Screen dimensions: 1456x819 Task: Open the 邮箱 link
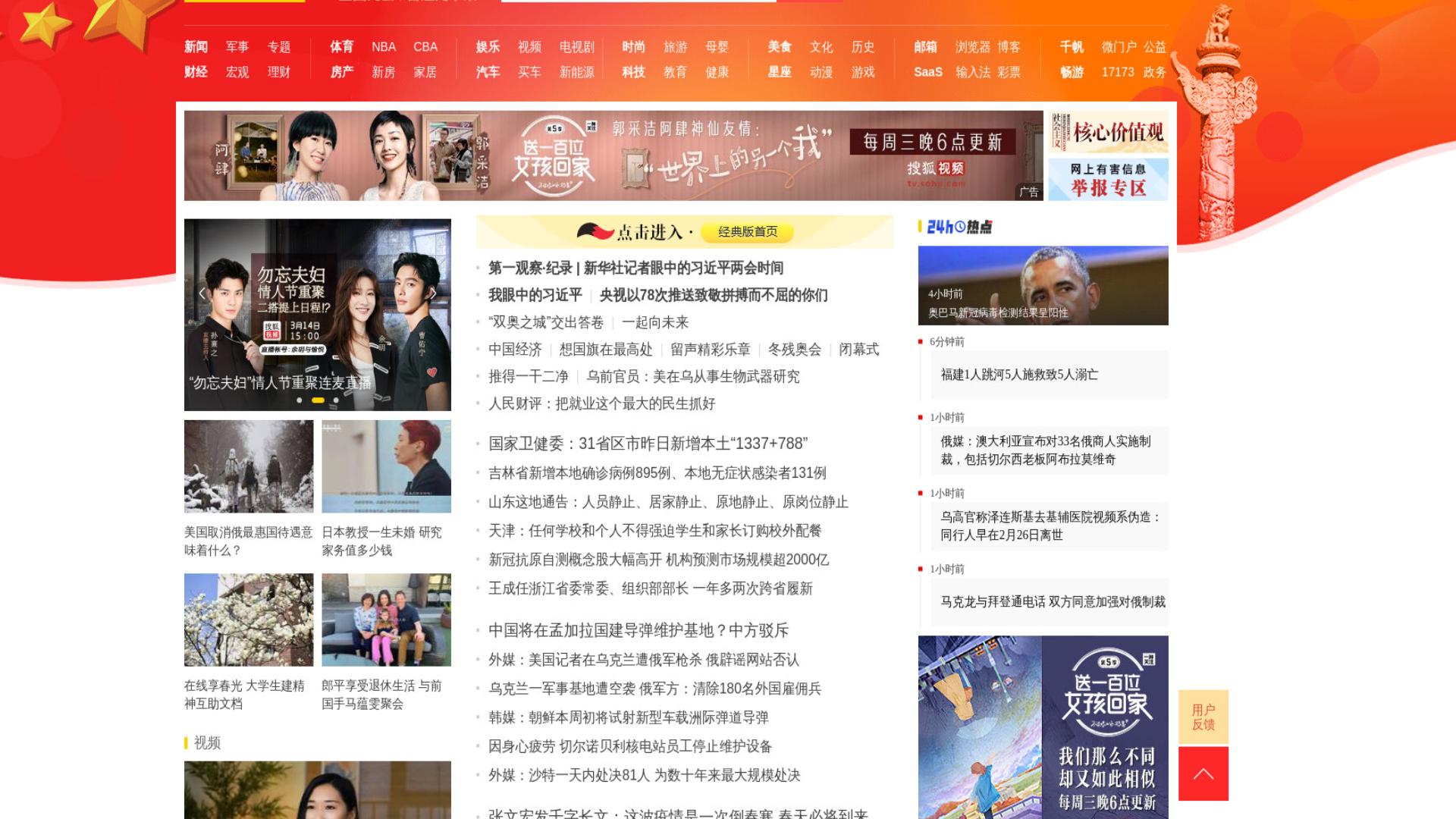point(926,47)
